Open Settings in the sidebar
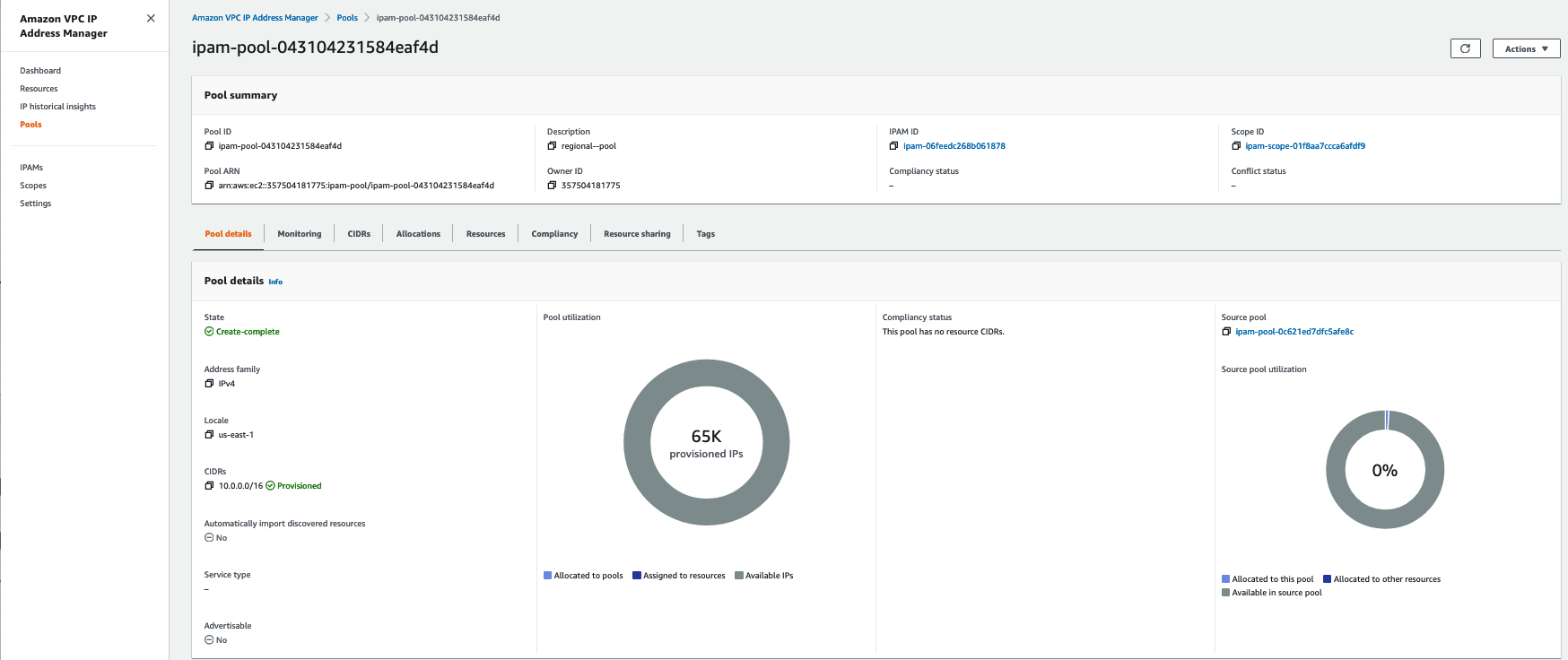 (36, 204)
